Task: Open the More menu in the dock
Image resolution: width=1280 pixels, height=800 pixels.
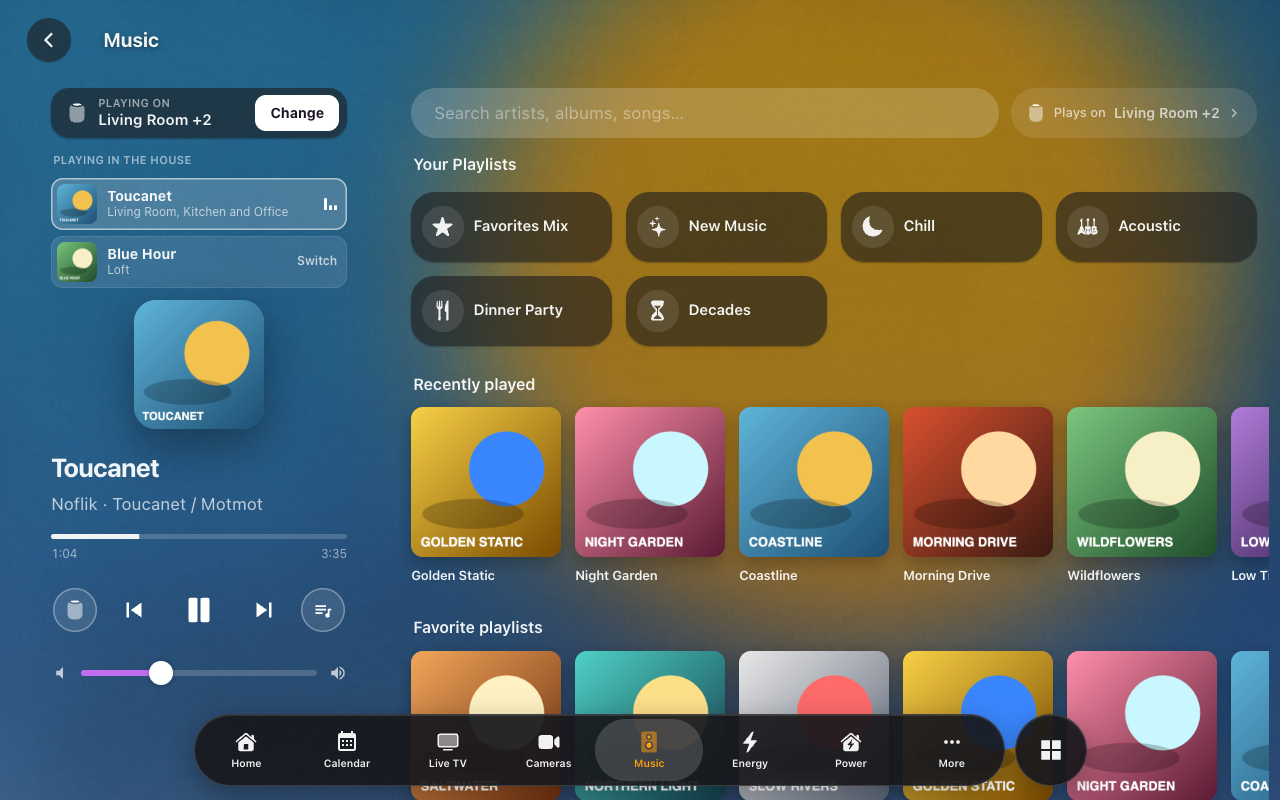Action: click(952, 750)
